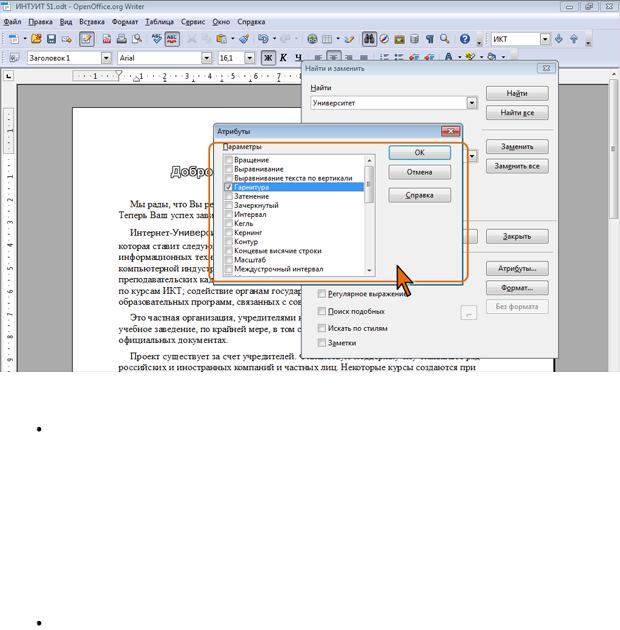The width and height of the screenshot is (620, 630).
Task: Click the Print File Directly icon
Action: point(122,39)
